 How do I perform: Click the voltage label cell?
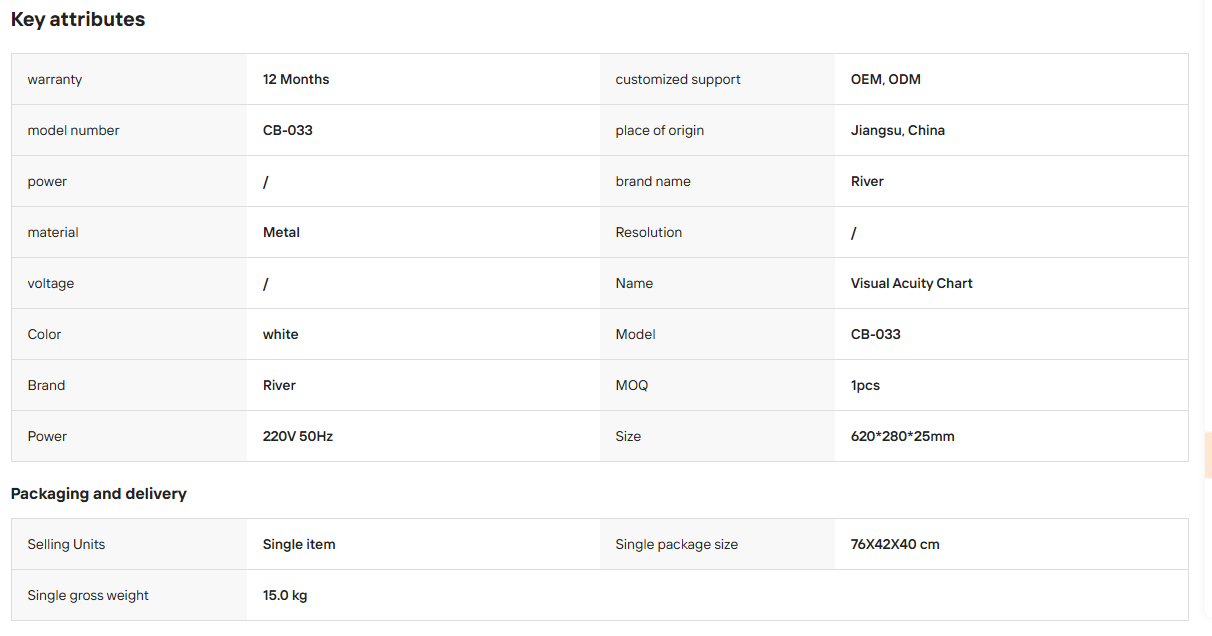tap(129, 283)
